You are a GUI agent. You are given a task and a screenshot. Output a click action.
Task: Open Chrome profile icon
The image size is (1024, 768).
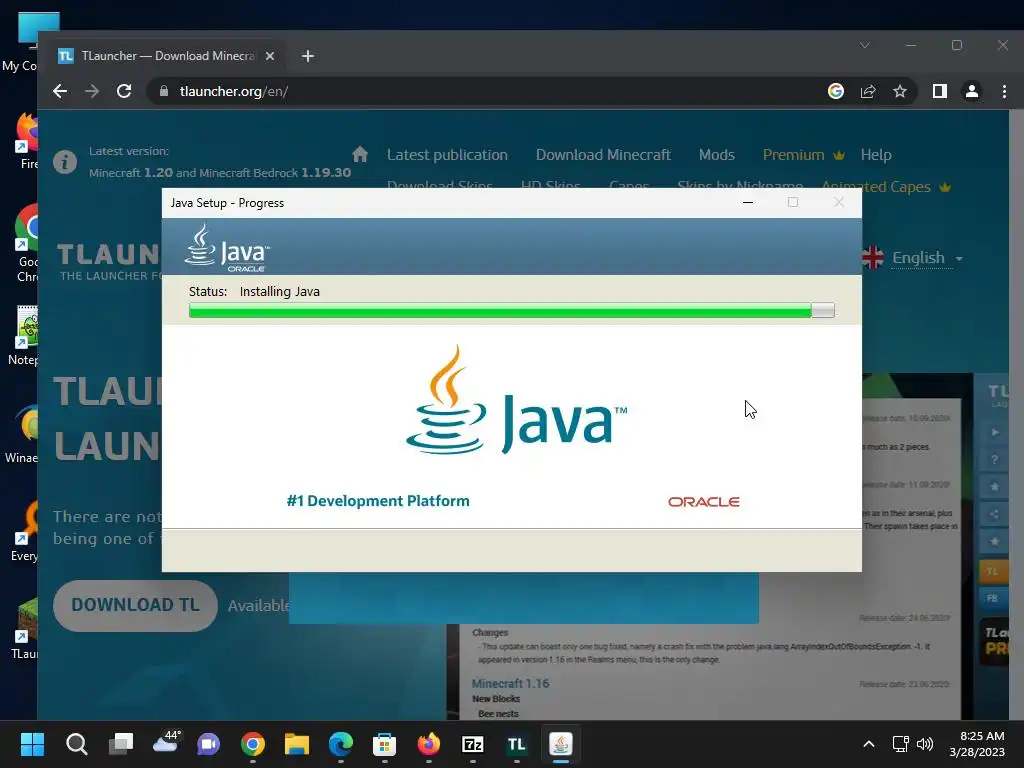[x=972, y=91]
